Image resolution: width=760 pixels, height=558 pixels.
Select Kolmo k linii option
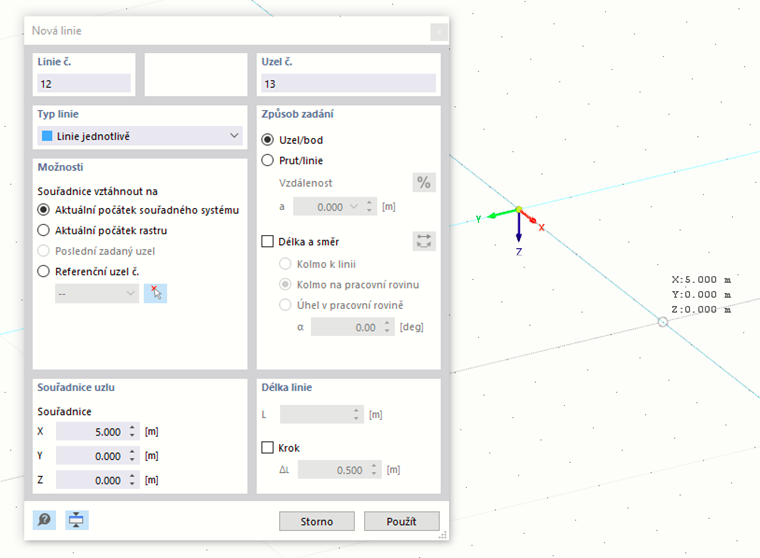point(285,264)
